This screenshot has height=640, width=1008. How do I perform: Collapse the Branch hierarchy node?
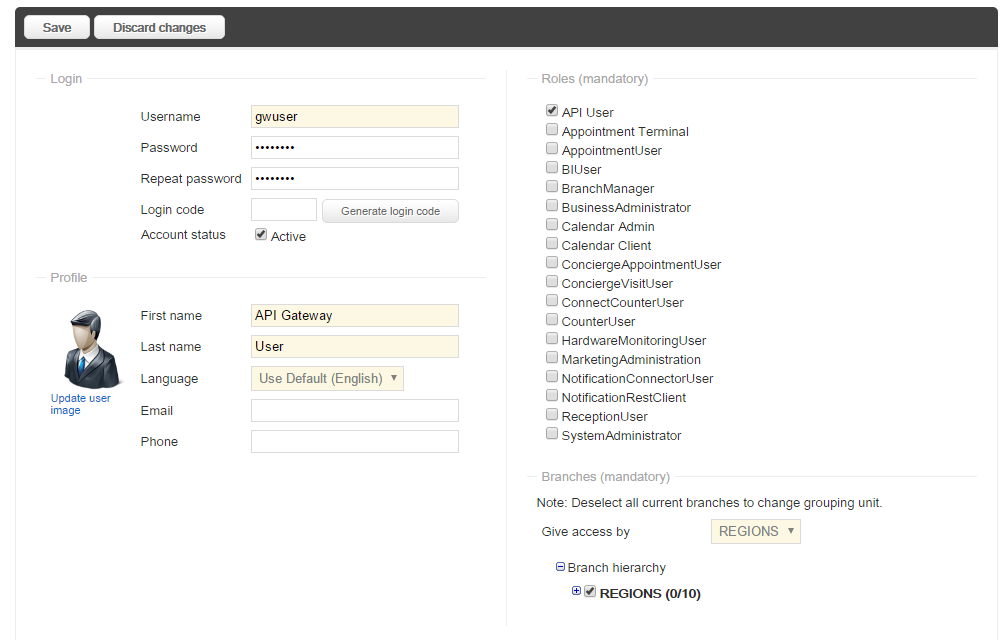[560, 567]
